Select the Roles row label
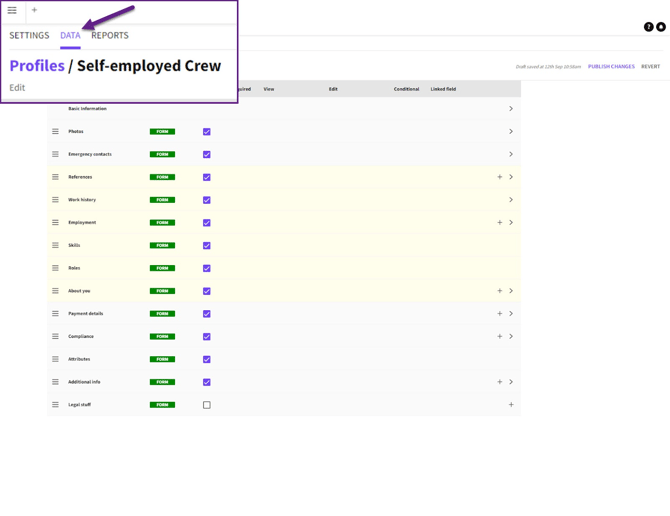The width and height of the screenshot is (670, 516). (74, 268)
